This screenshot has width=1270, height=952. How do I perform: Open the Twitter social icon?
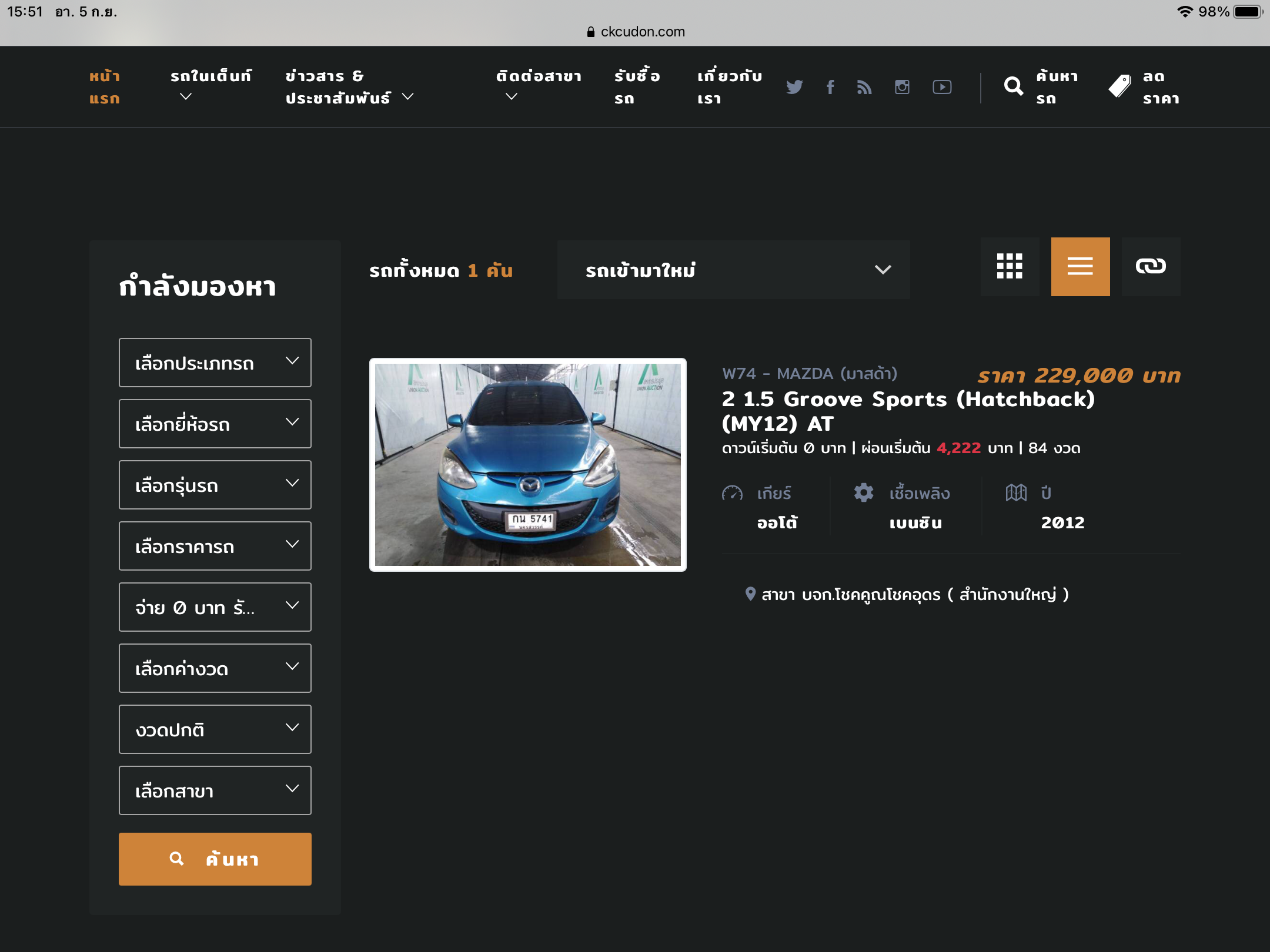[794, 87]
